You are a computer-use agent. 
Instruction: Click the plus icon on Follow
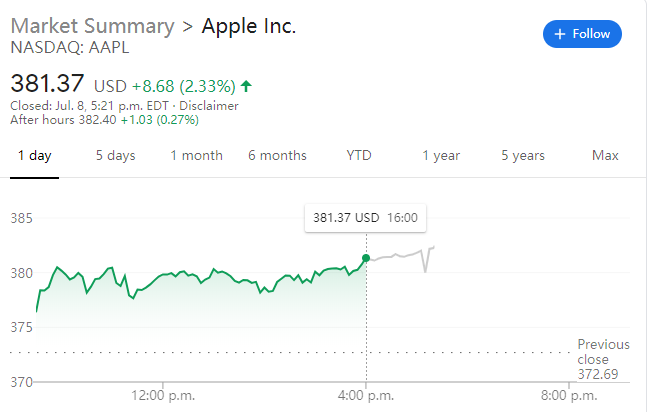pyautogui.click(x=560, y=34)
